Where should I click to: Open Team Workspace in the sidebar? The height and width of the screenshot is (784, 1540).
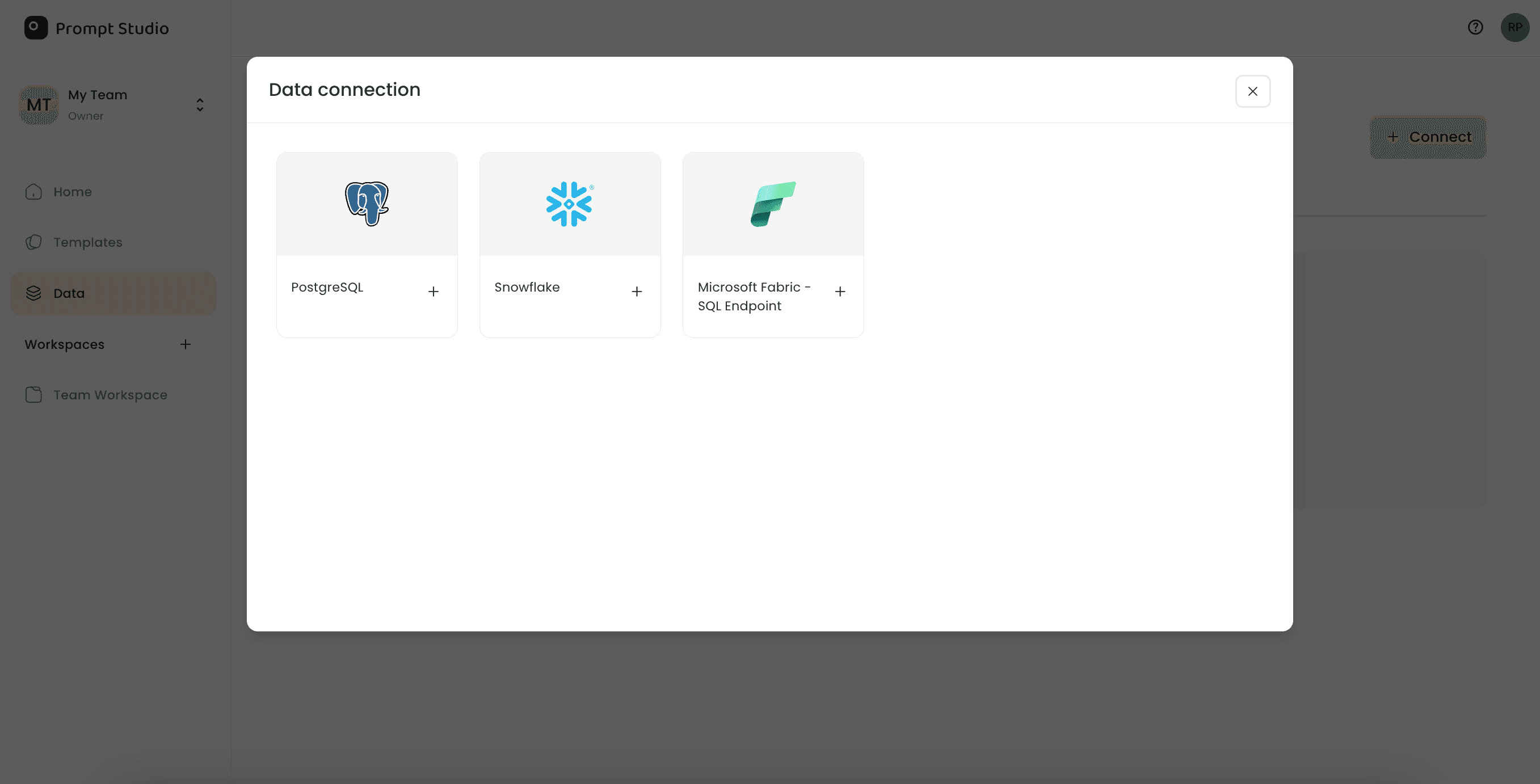[113, 395]
